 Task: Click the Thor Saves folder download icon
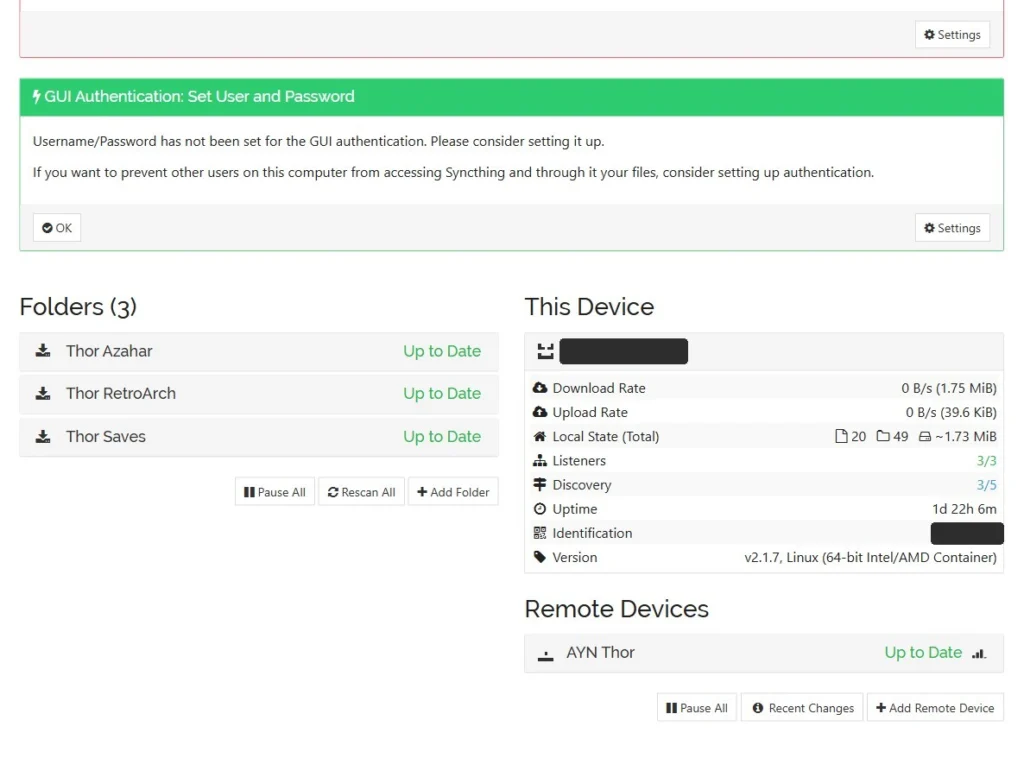point(43,437)
